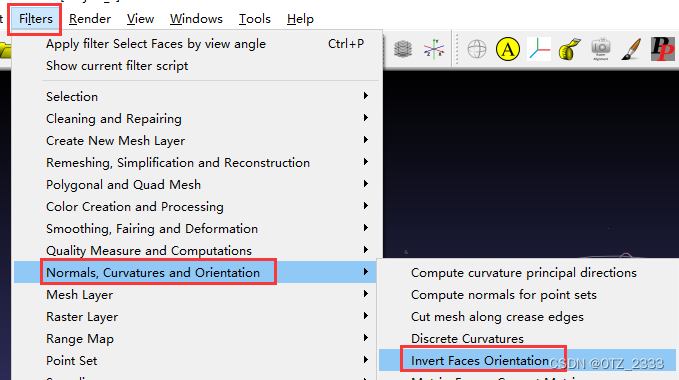Select Cut mesh along crease edges
Viewport: 679px width, 380px height.
tap(527, 317)
